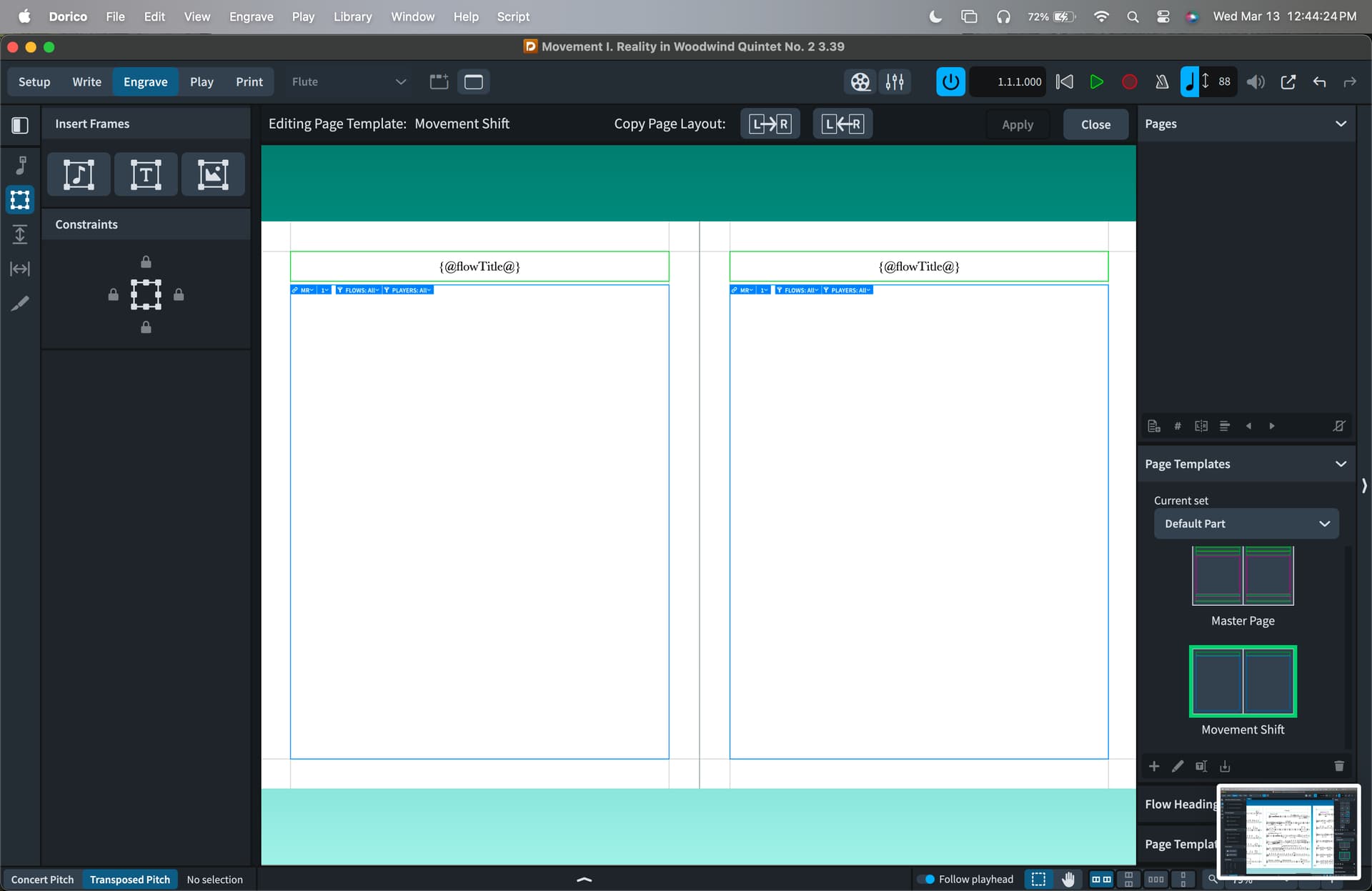
Task: Open the Library menu
Action: [x=352, y=16]
